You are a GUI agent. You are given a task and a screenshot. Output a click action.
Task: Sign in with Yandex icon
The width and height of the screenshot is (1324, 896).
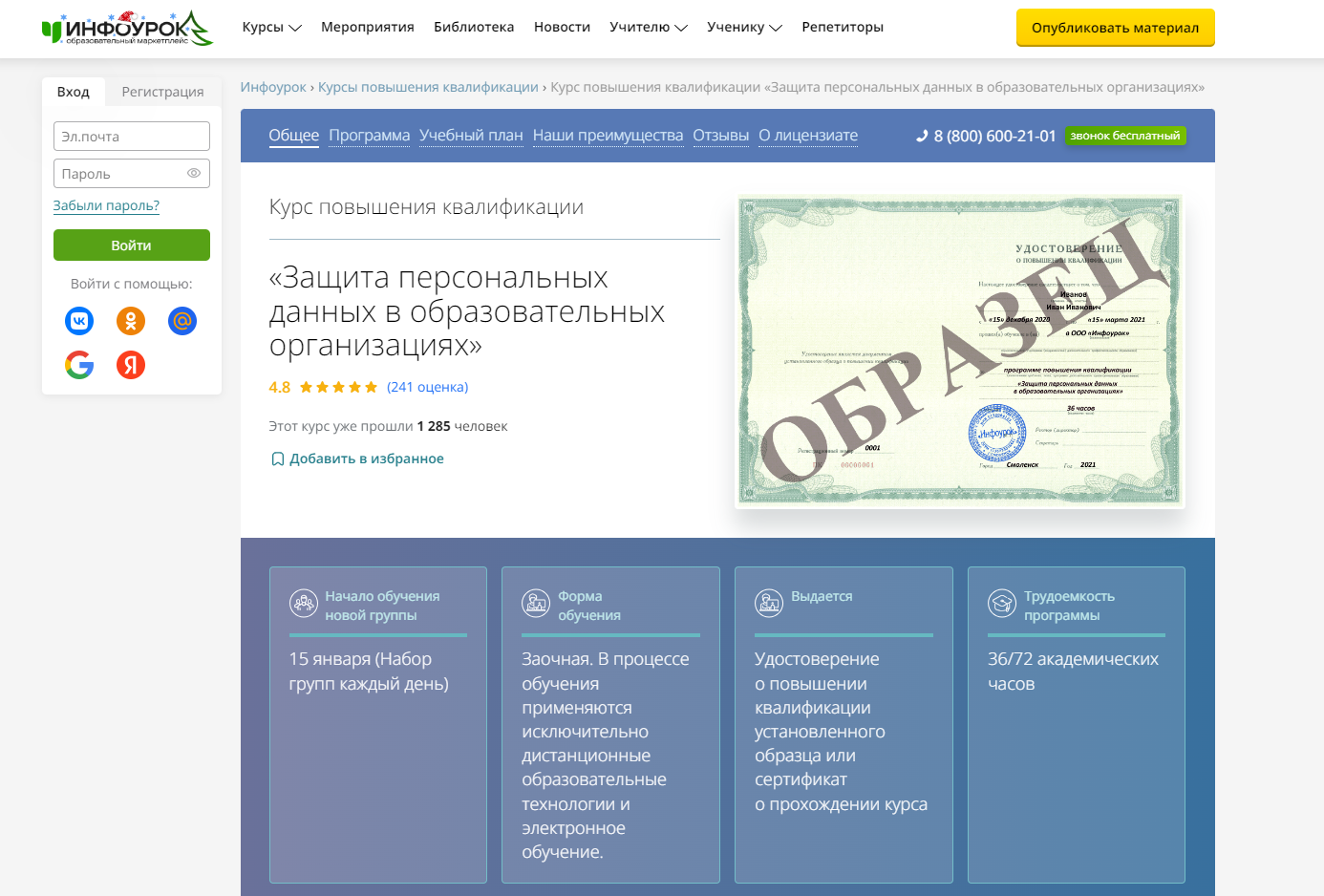click(x=131, y=365)
